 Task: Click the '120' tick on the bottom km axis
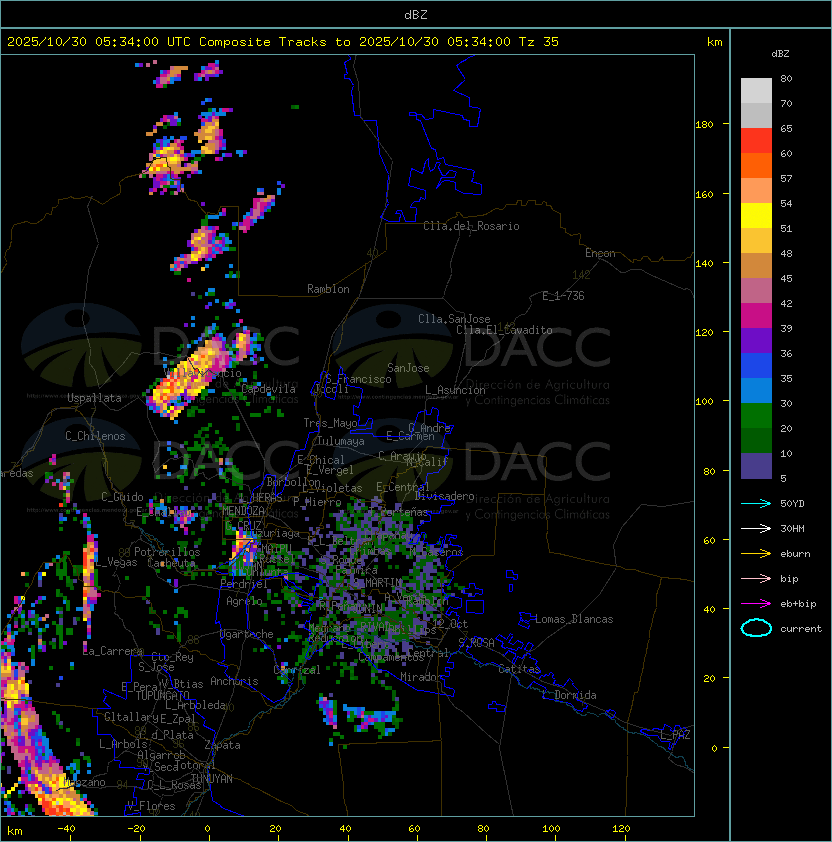click(x=621, y=829)
